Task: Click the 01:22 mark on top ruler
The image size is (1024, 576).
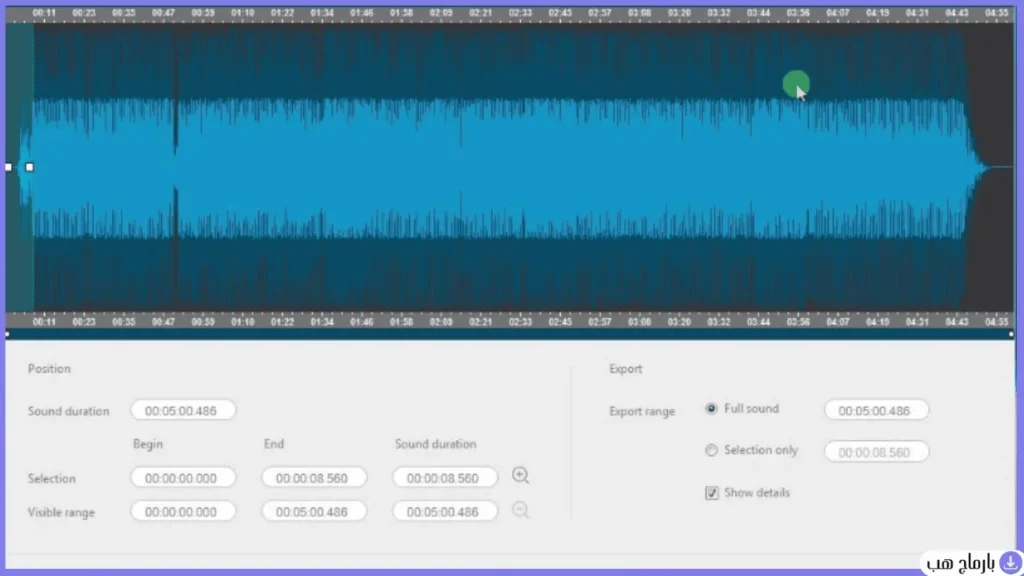Action: click(282, 13)
